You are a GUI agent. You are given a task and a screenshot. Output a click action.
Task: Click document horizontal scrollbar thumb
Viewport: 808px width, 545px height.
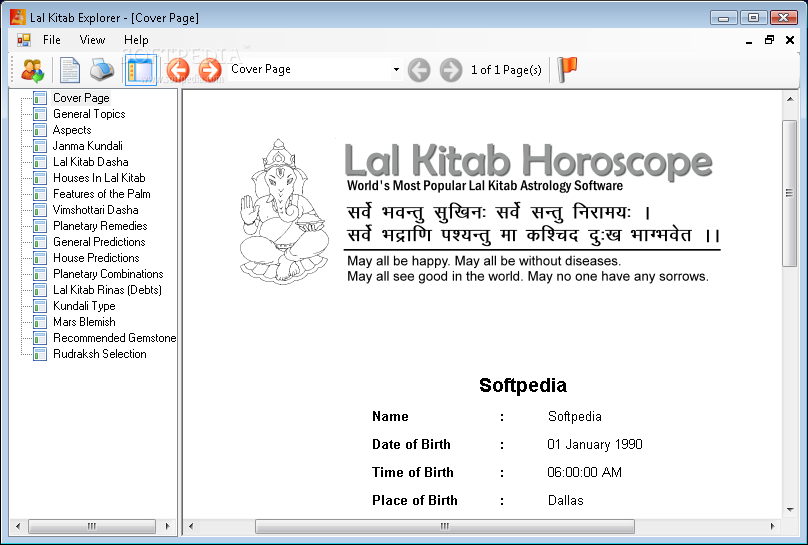(445, 526)
